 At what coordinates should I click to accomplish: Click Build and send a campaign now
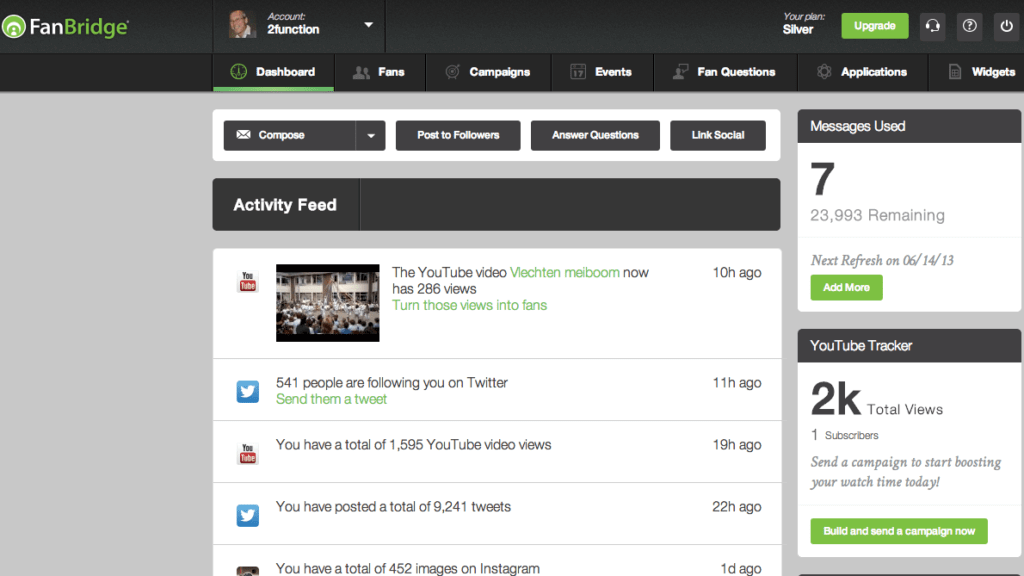coord(899,531)
